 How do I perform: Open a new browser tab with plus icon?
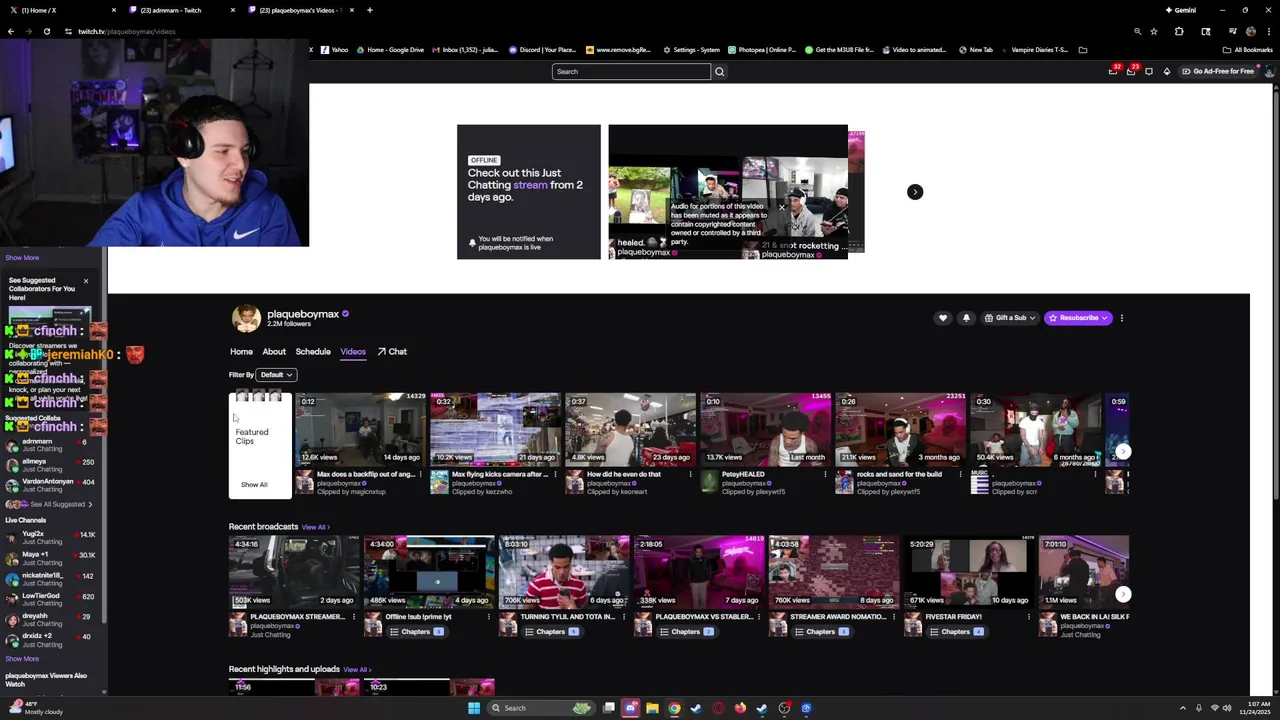(370, 10)
